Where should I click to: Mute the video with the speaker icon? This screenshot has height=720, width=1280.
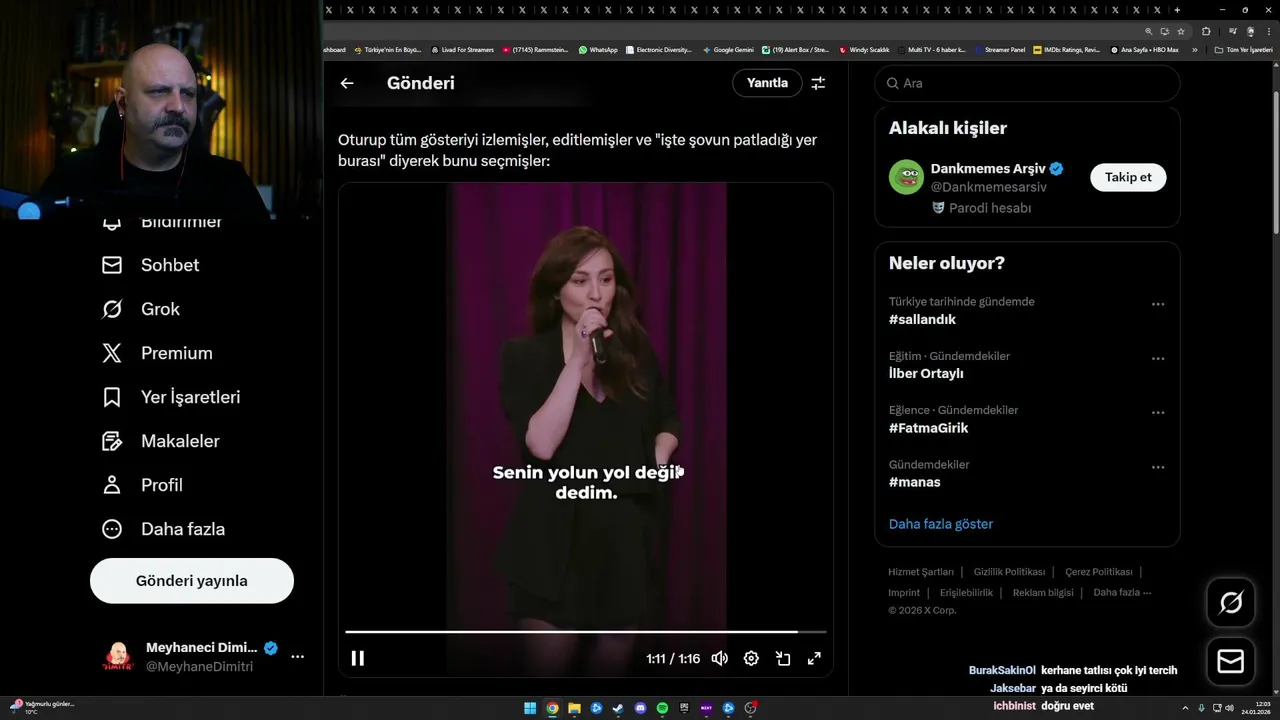click(720, 658)
